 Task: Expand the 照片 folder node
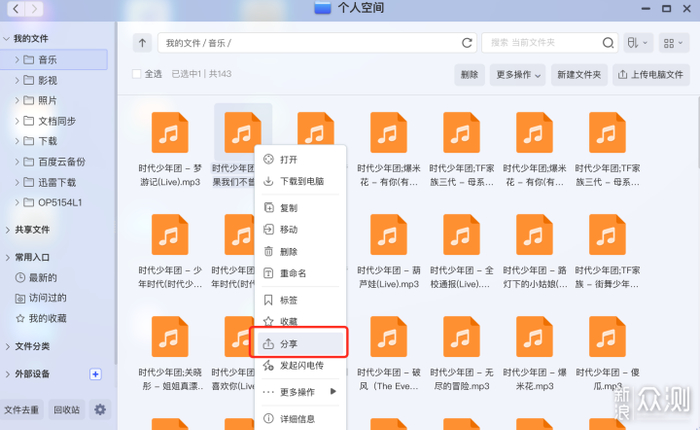pos(17,100)
